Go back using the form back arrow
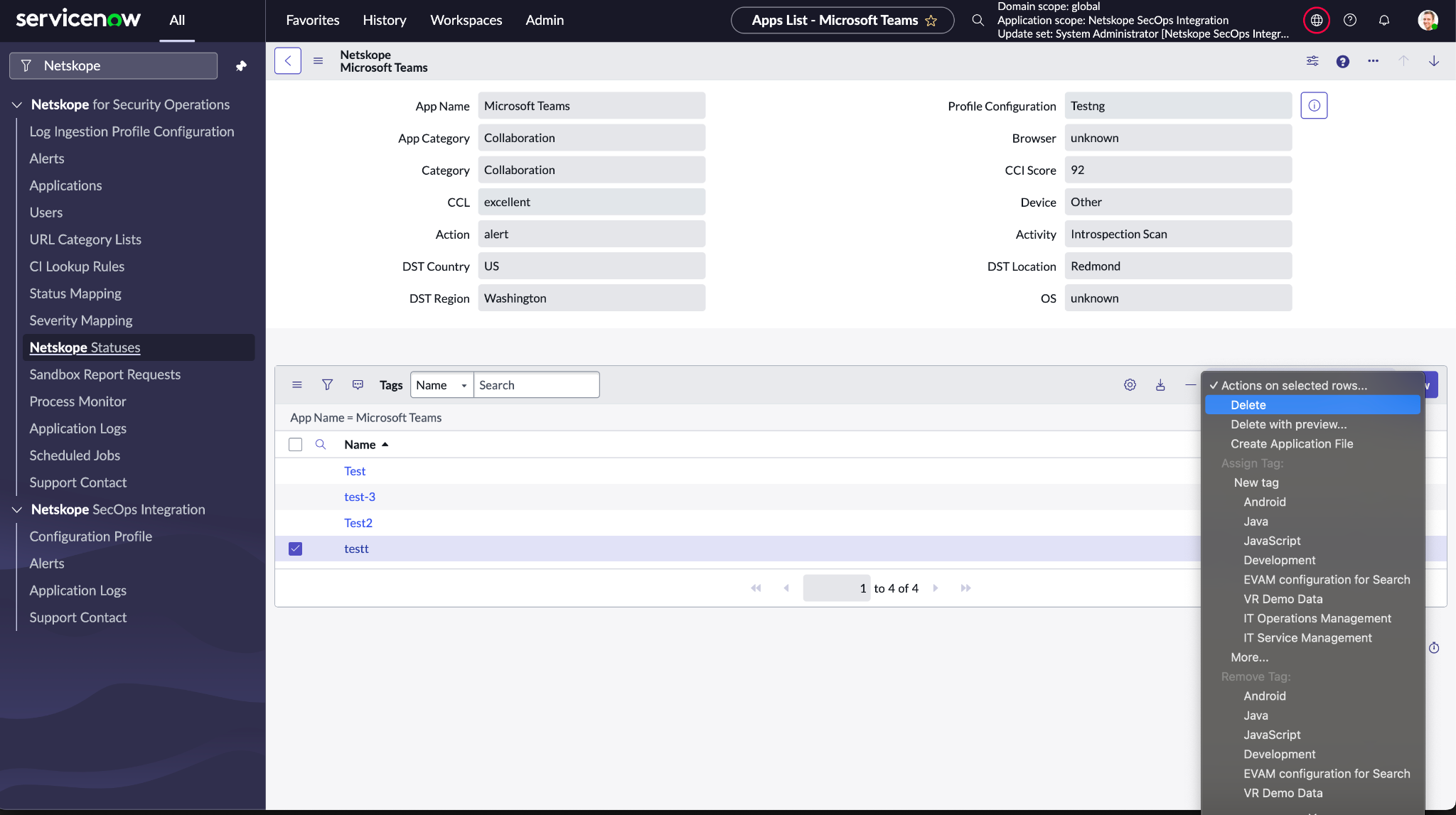 288,61
